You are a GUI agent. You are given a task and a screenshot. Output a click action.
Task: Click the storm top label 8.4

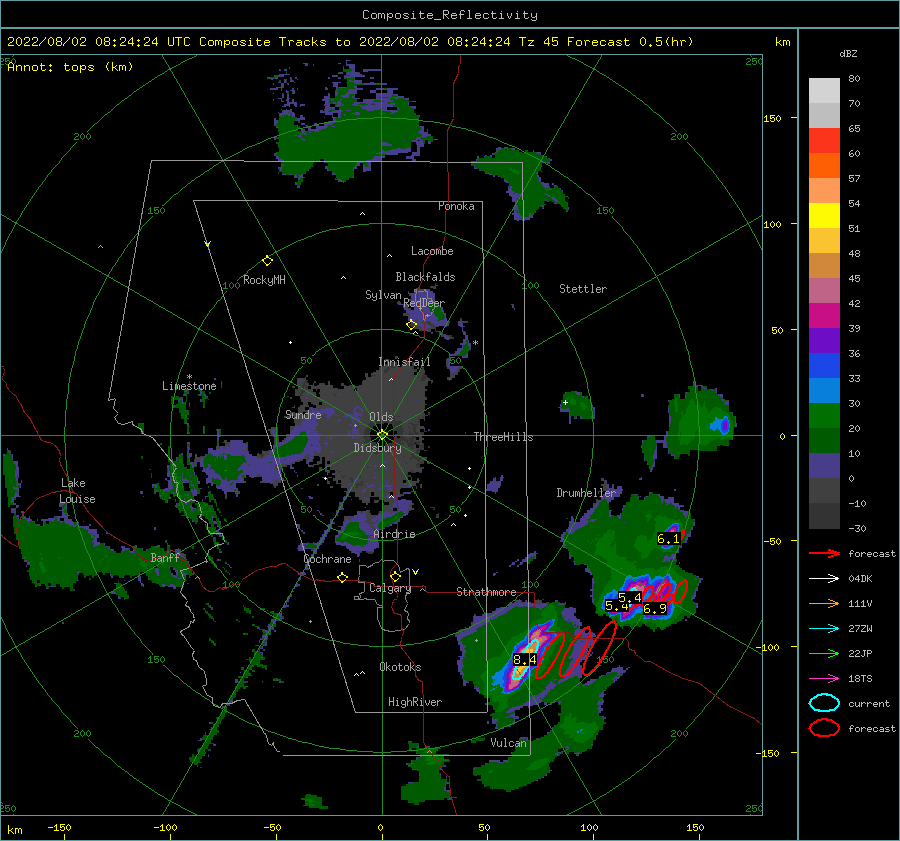tap(524, 660)
